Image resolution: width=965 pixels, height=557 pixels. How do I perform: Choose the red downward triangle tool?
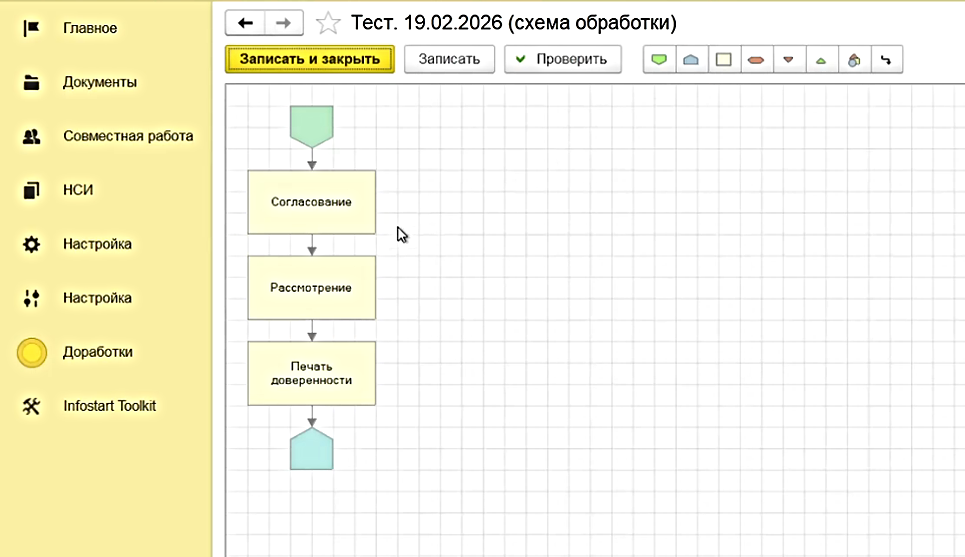point(788,59)
